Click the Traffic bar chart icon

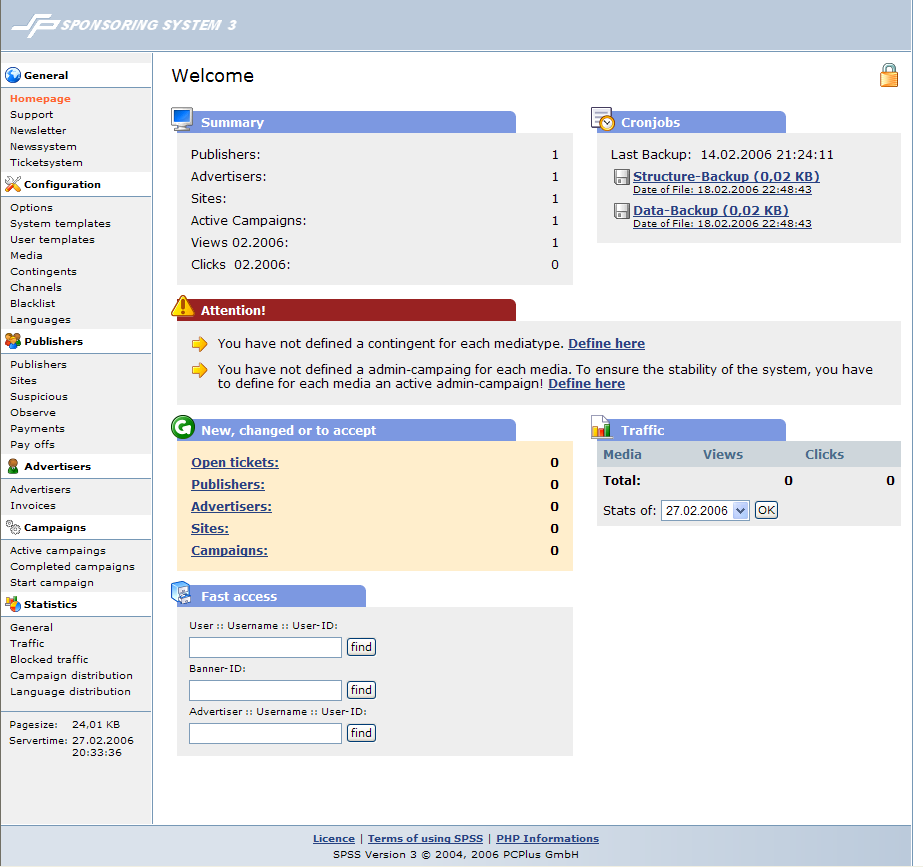602,428
